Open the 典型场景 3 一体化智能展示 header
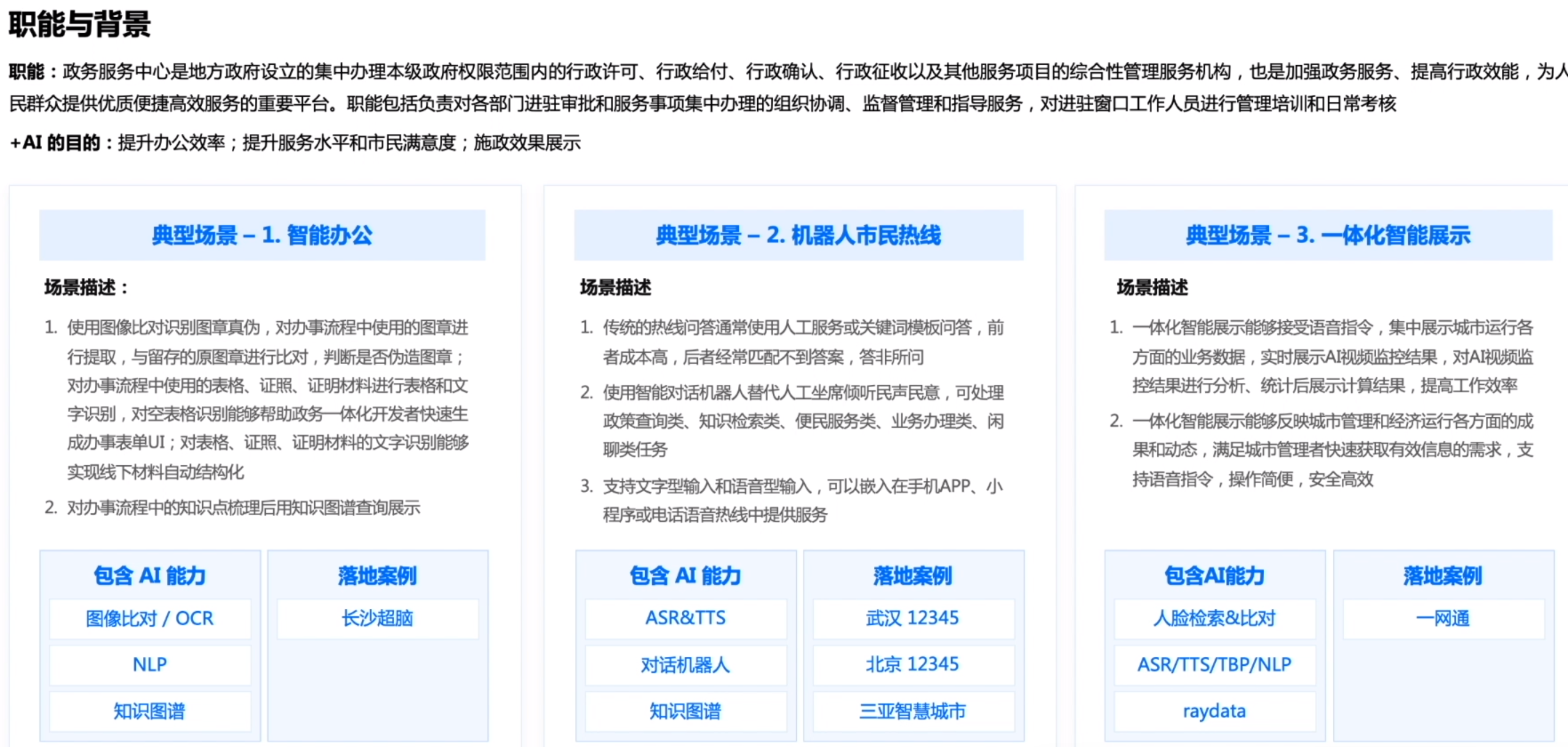 click(1327, 236)
